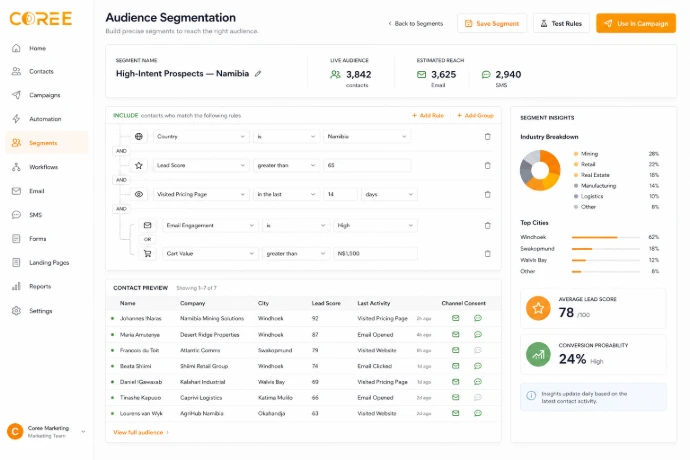The height and width of the screenshot is (460, 690).
Task: Go to Home in sidebar
Action: coord(47,48)
